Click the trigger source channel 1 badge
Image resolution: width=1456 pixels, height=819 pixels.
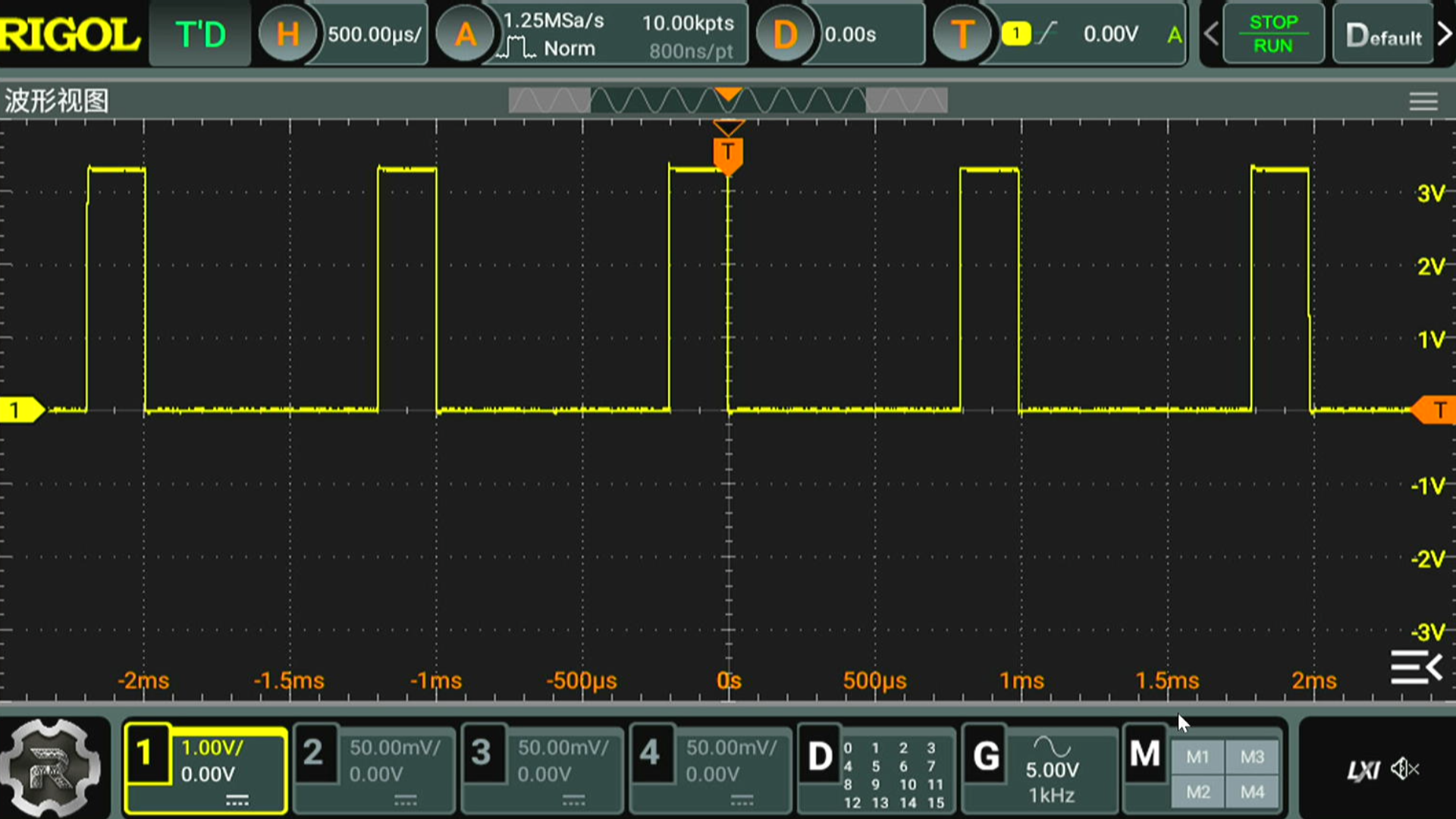click(1016, 33)
